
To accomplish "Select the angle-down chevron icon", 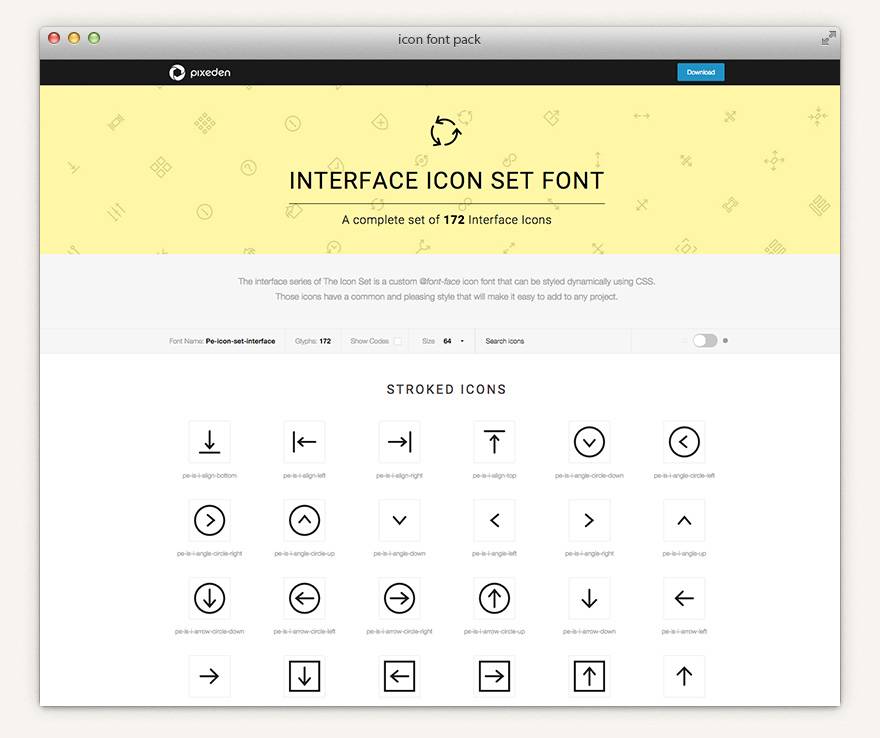I will [399, 520].
